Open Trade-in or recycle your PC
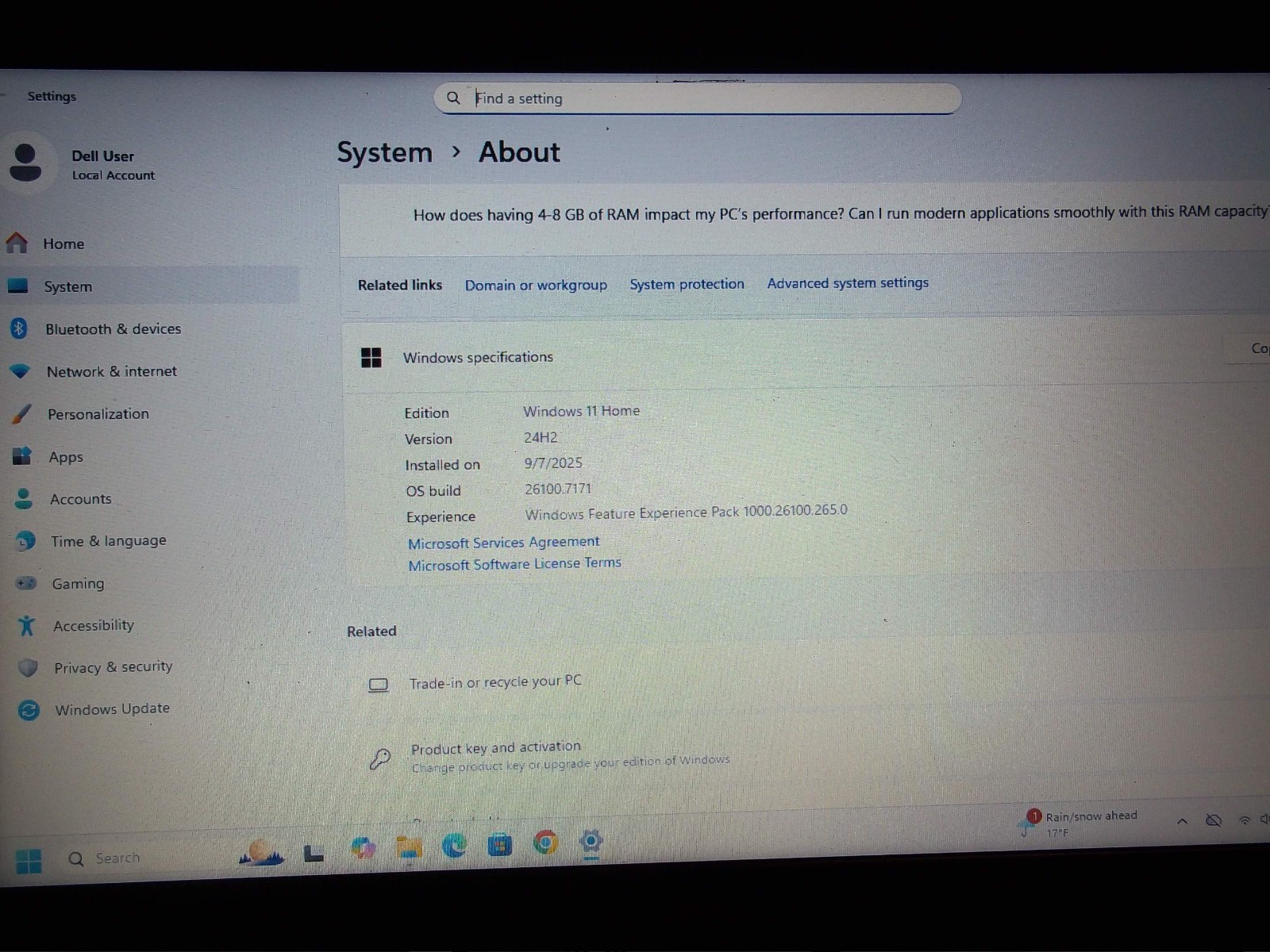 [x=808, y=681]
